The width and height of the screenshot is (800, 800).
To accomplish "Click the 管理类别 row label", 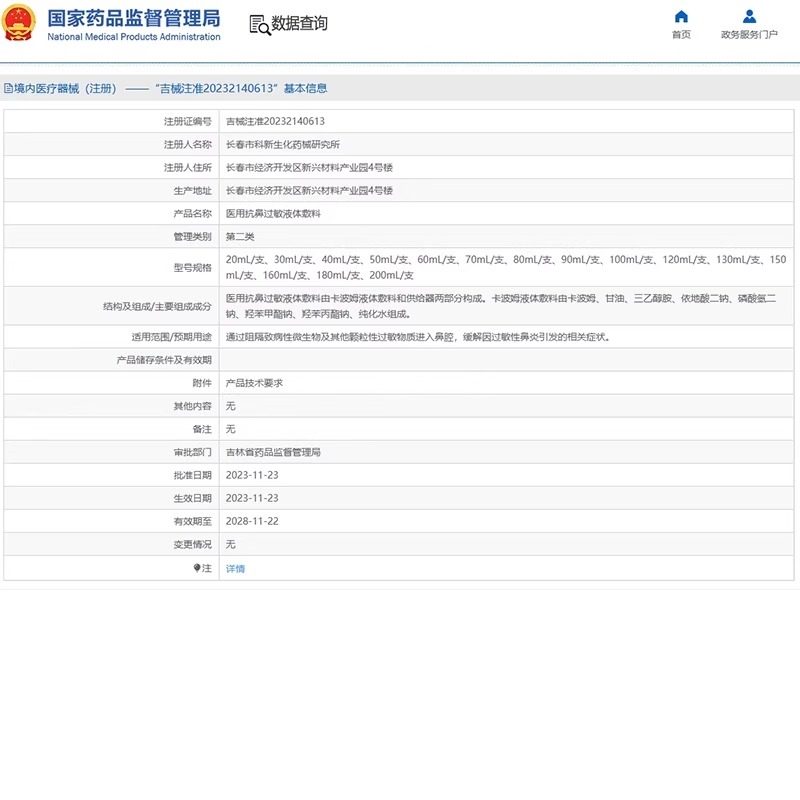I will 192,237.
